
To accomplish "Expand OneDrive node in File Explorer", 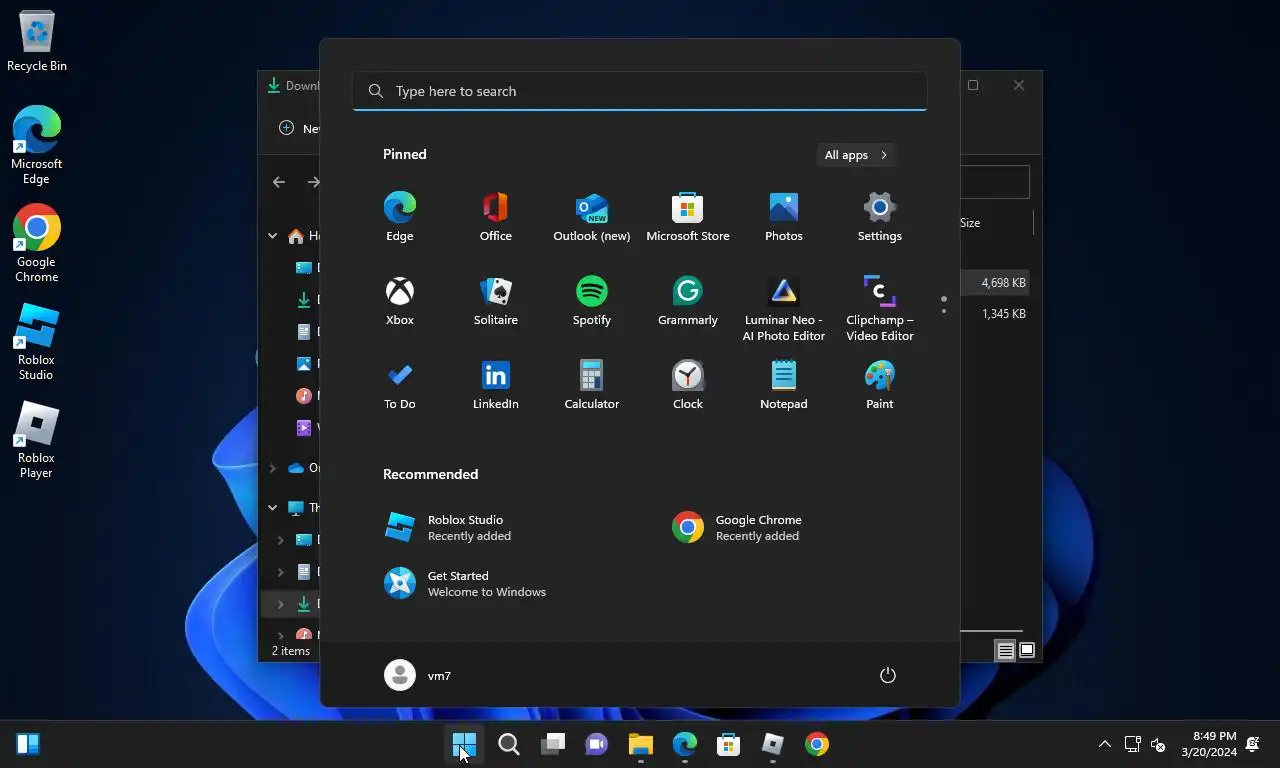I will (272, 468).
